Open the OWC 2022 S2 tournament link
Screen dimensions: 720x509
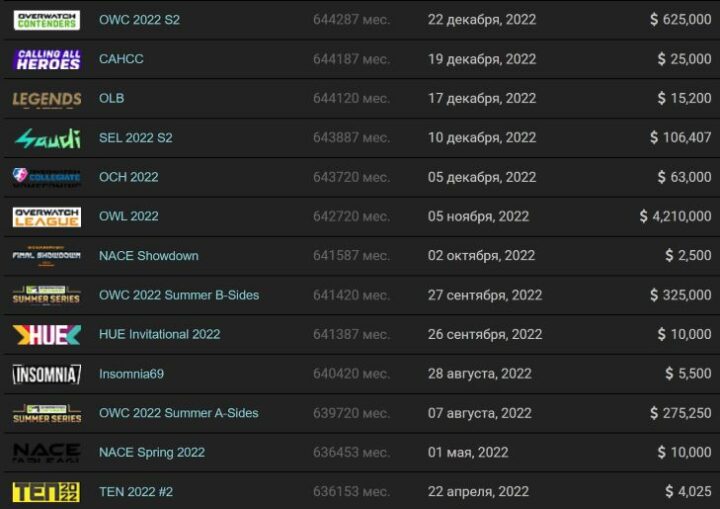tap(139, 20)
